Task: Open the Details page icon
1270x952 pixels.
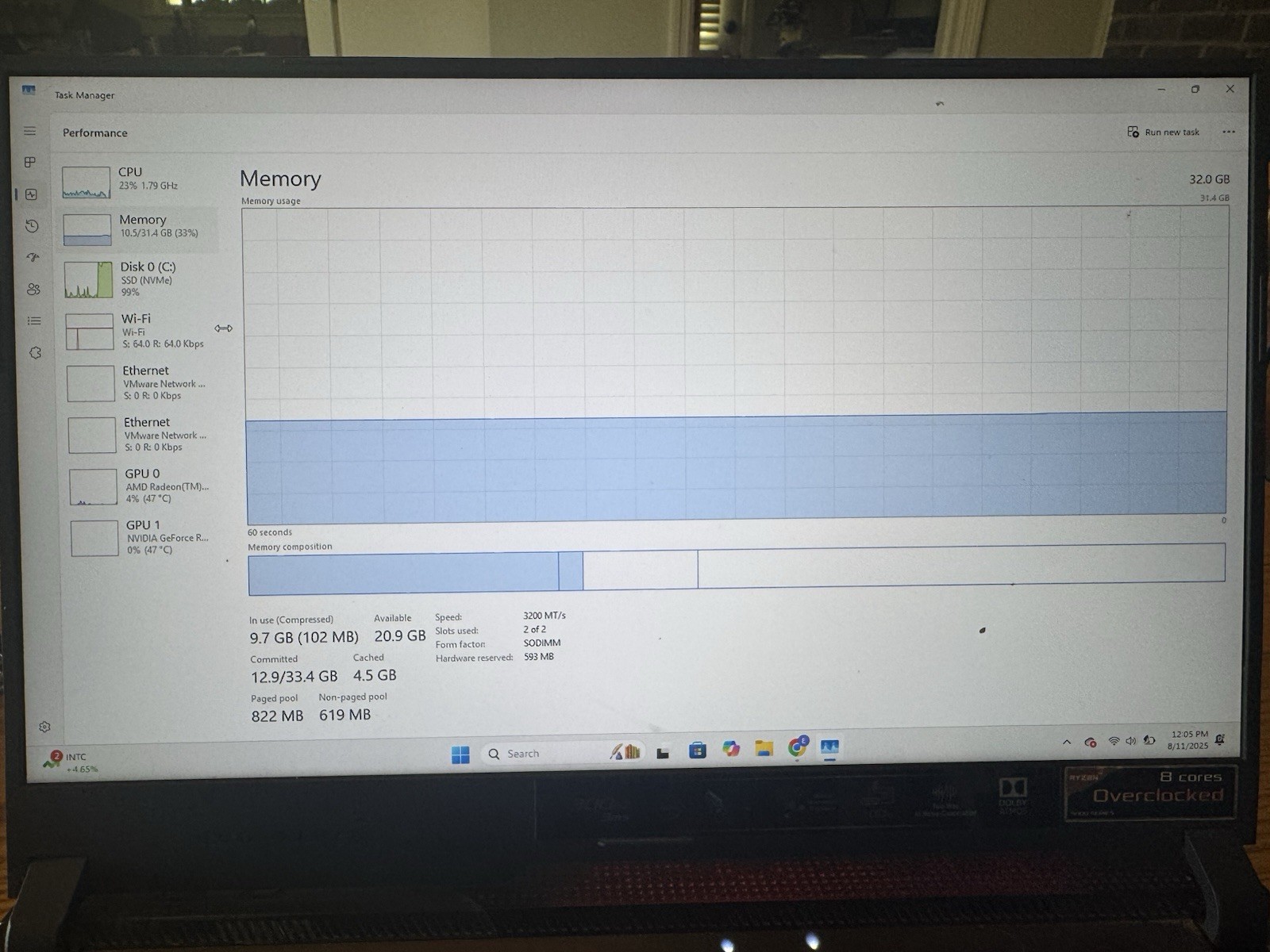Action: coord(34,321)
